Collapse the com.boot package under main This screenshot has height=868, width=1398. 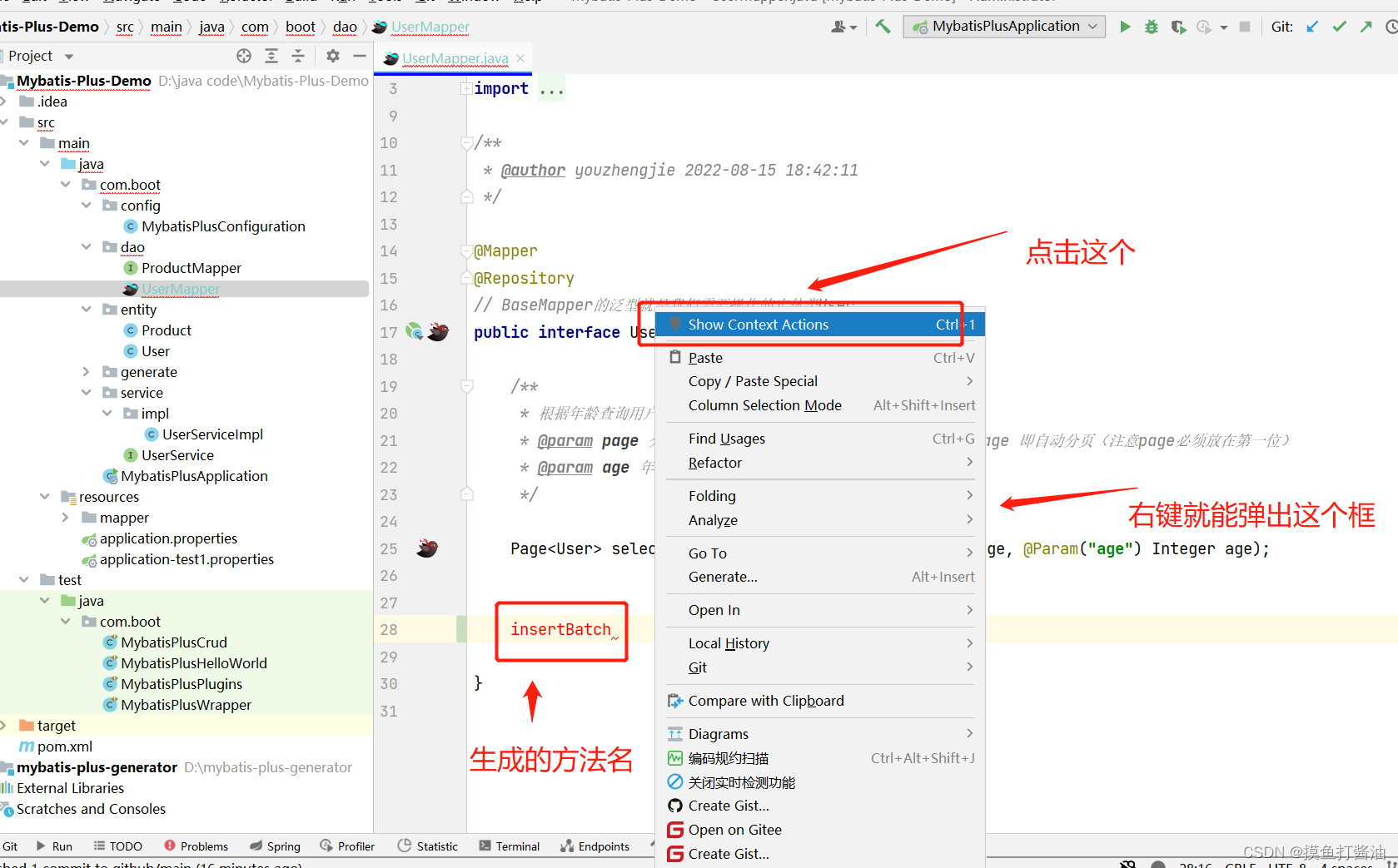66,185
